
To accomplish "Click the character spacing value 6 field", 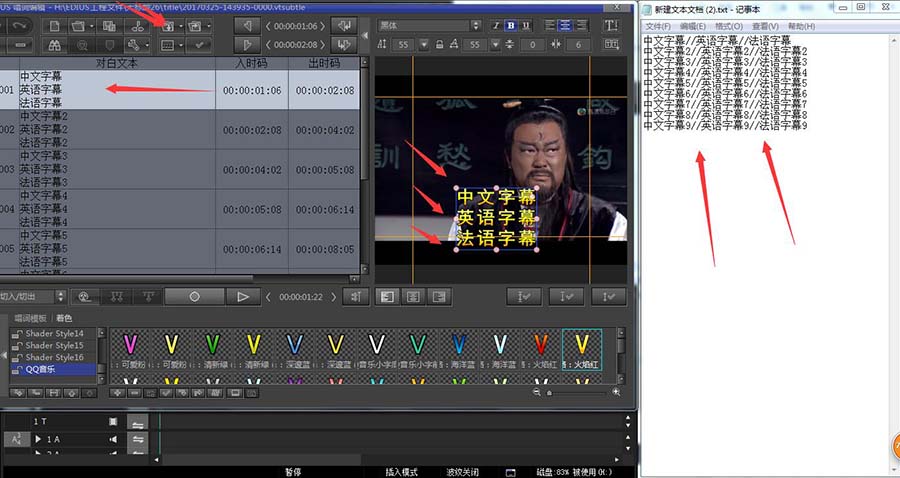I will tap(578, 44).
